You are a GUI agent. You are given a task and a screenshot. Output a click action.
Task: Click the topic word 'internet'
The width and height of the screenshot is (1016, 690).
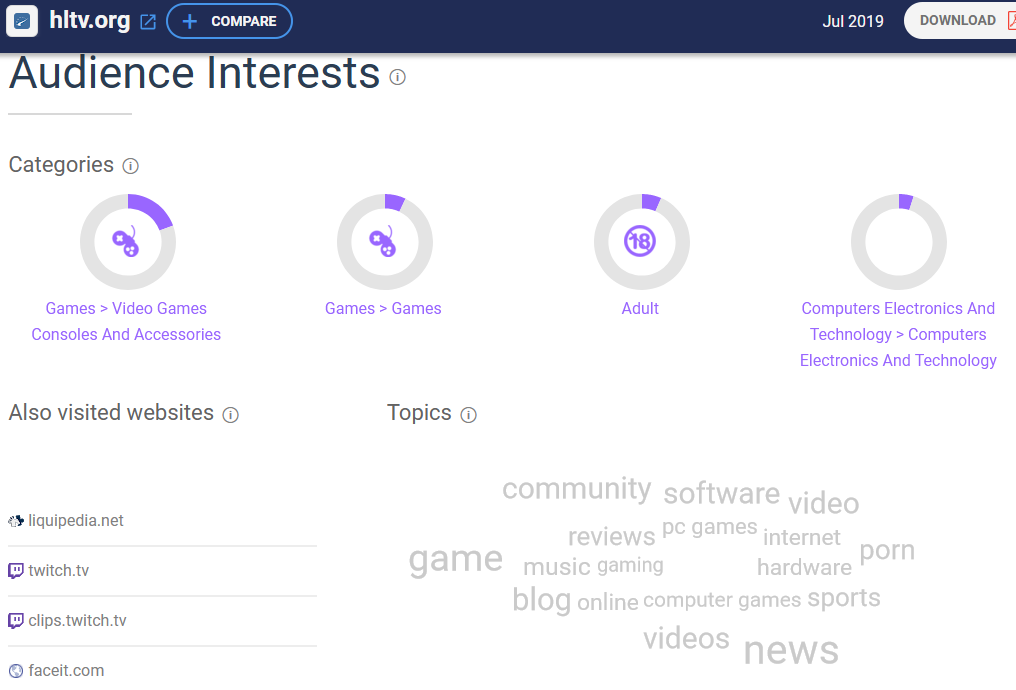pos(802,537)
